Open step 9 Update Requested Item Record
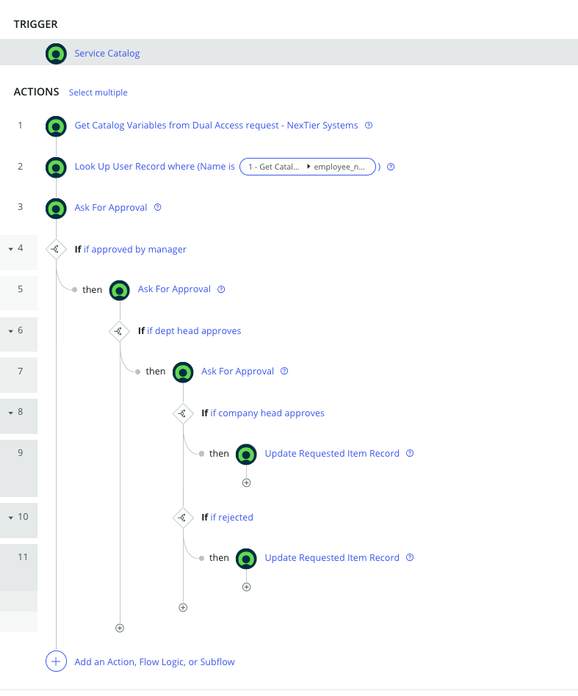This screenshot has width=578, height=696. (332, 454)
